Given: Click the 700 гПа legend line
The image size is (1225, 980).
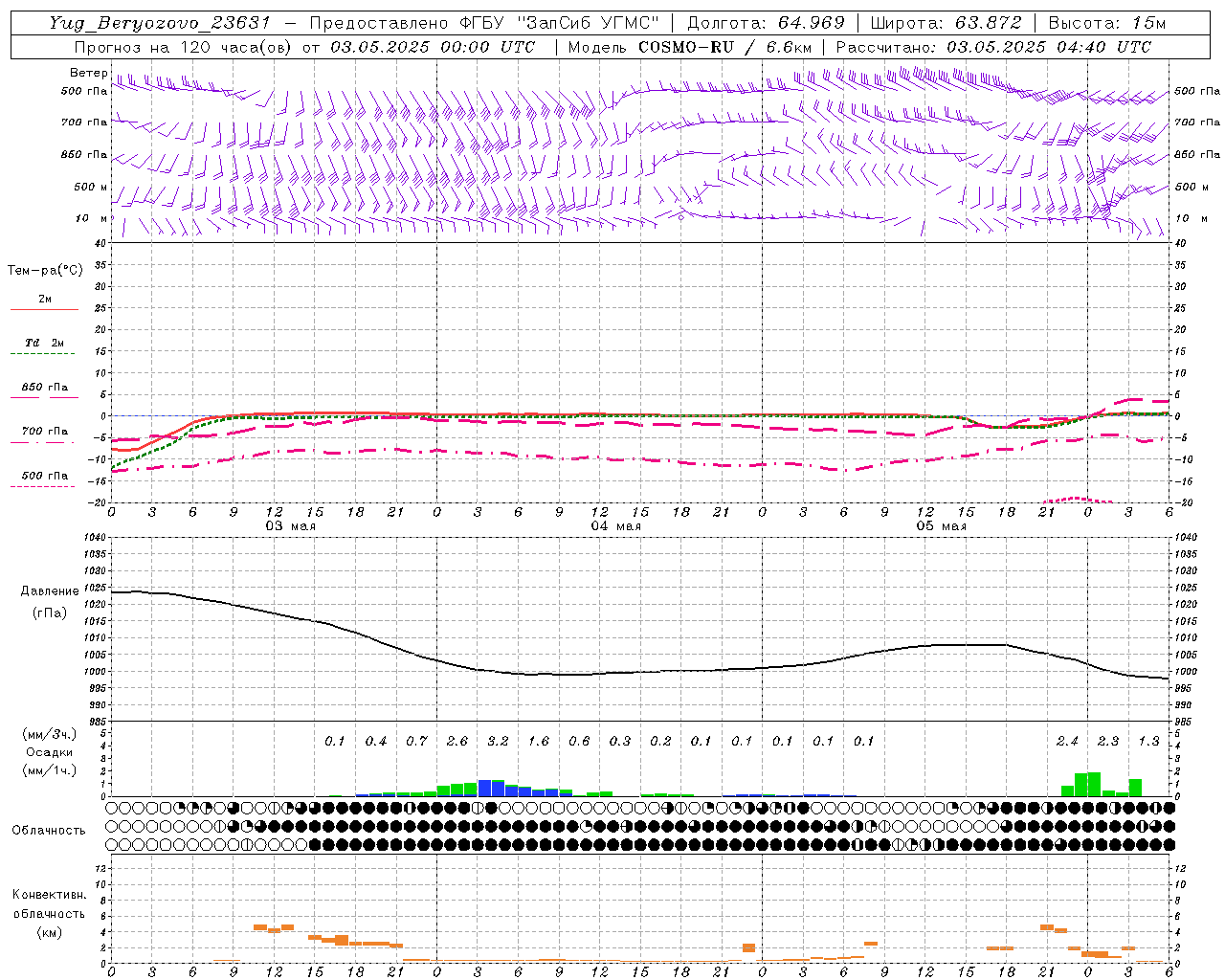Looking at the screenshot, I should coord(44,441).
